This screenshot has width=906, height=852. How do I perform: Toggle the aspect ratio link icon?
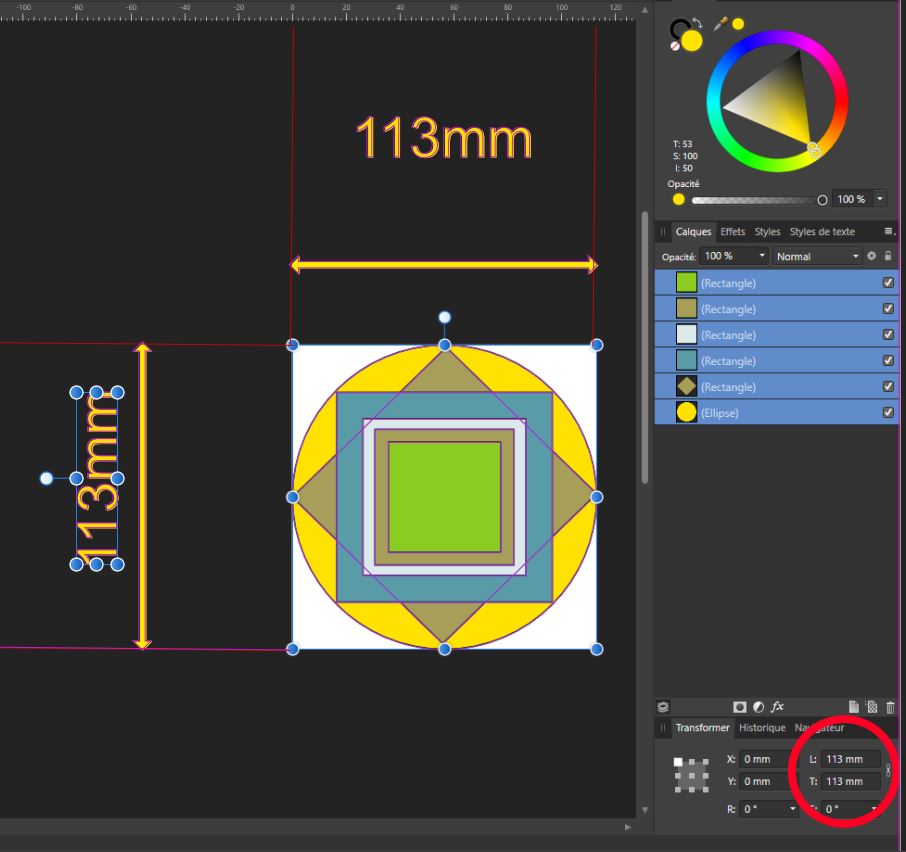click(x=888, y=770)
